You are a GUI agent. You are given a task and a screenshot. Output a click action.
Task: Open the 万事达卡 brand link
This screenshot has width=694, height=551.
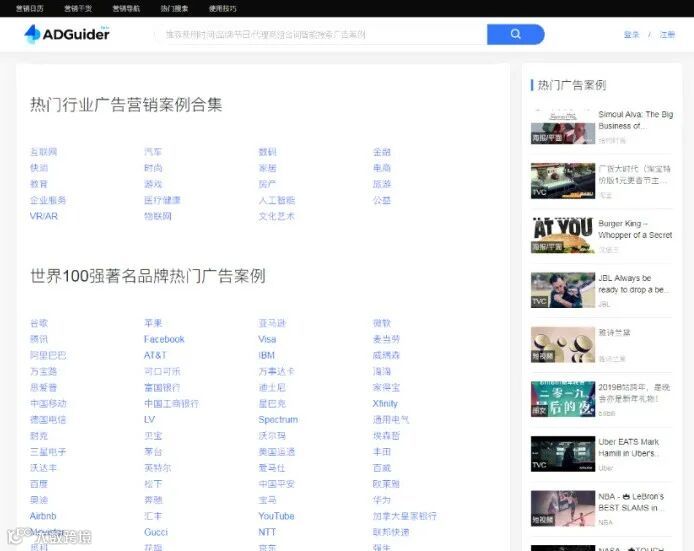pyautogui.click(x=277, y=371)
